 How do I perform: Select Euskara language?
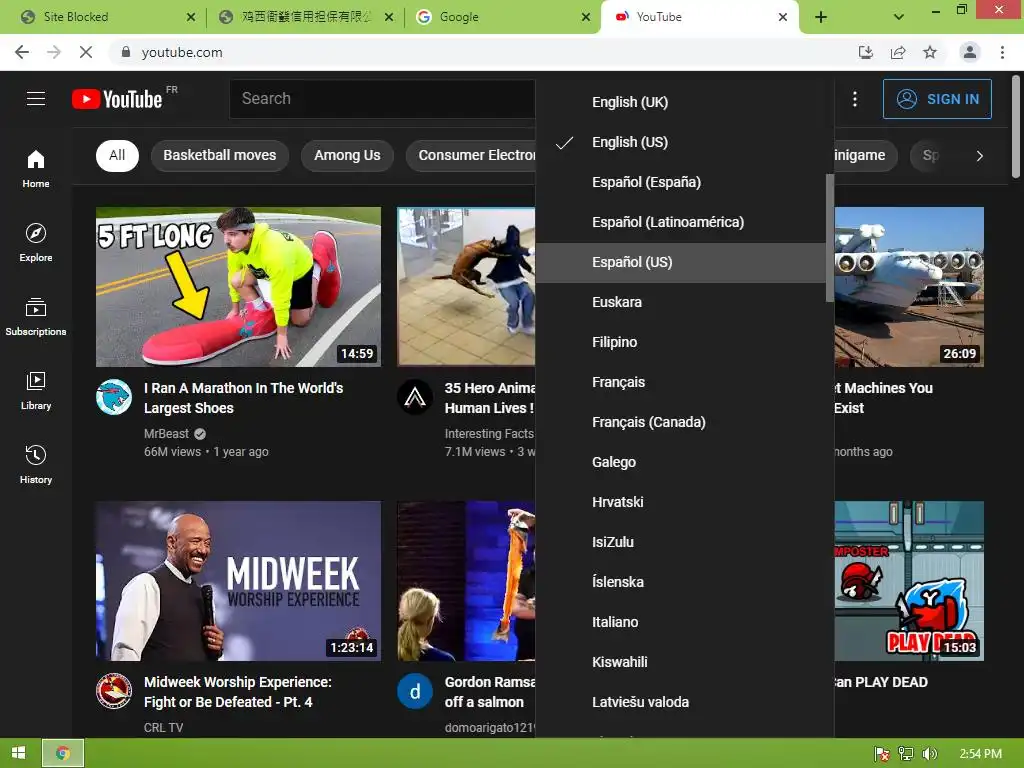pyautogui.click(x=680, y=302)
